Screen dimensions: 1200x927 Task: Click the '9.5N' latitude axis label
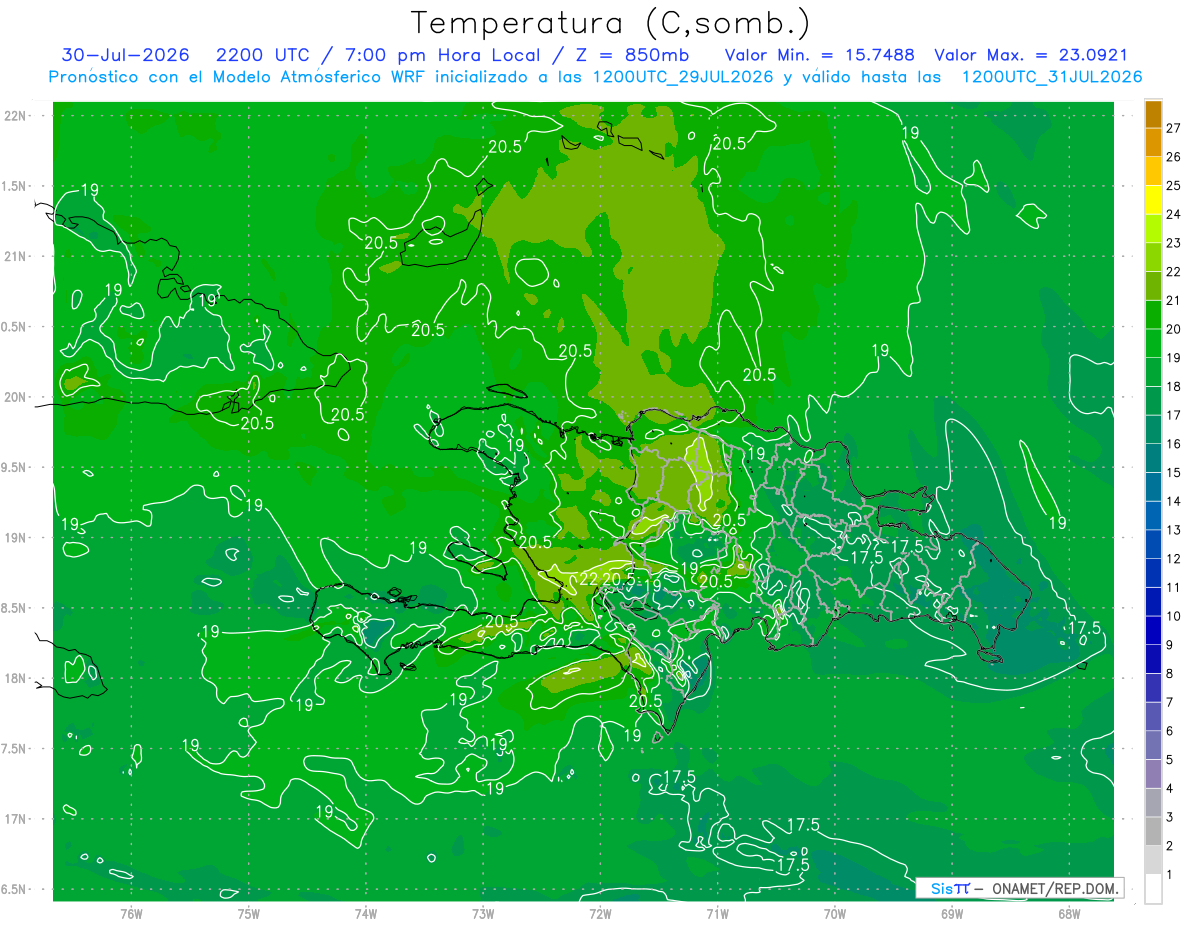point(14,467)
